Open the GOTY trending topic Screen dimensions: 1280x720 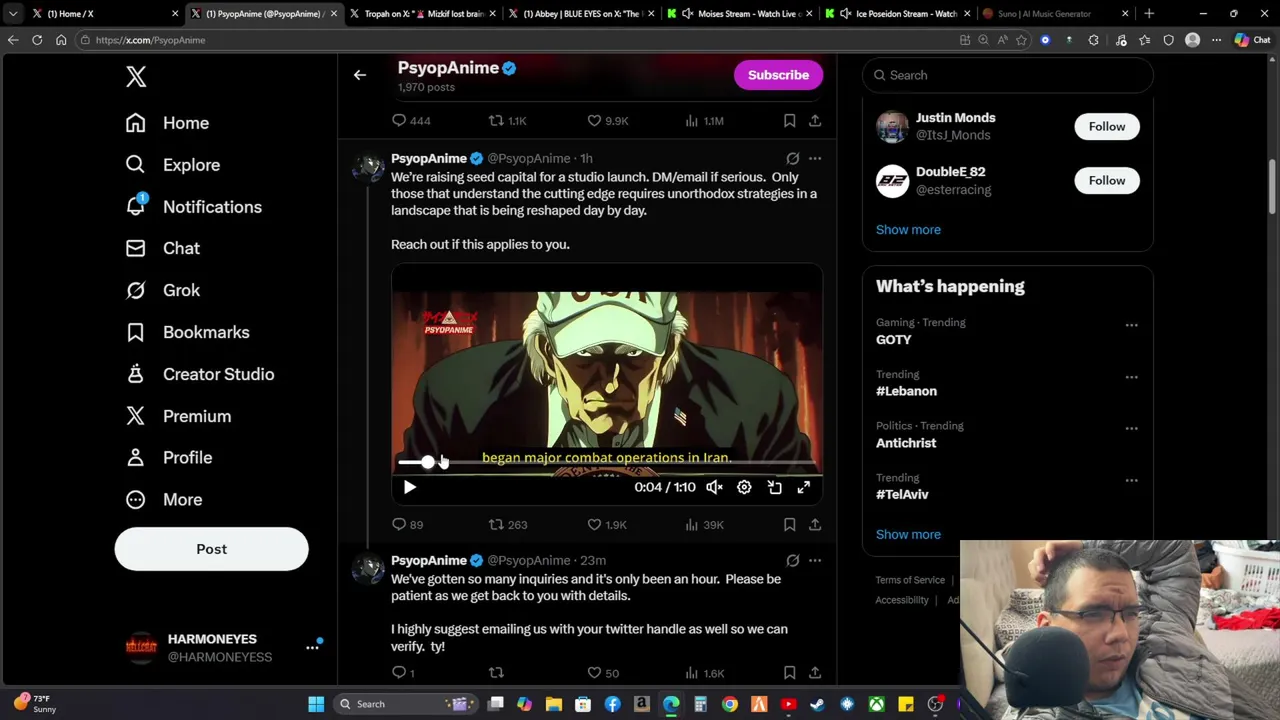(893, 339)
